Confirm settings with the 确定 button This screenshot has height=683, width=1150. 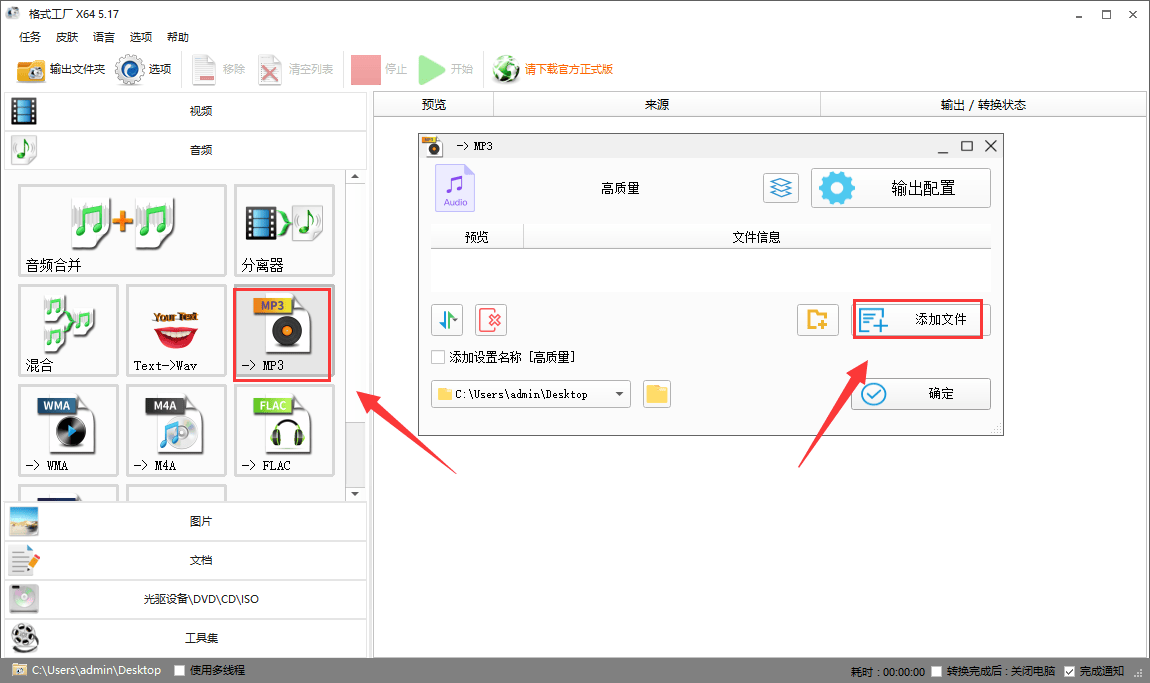[x=919, y=394]
